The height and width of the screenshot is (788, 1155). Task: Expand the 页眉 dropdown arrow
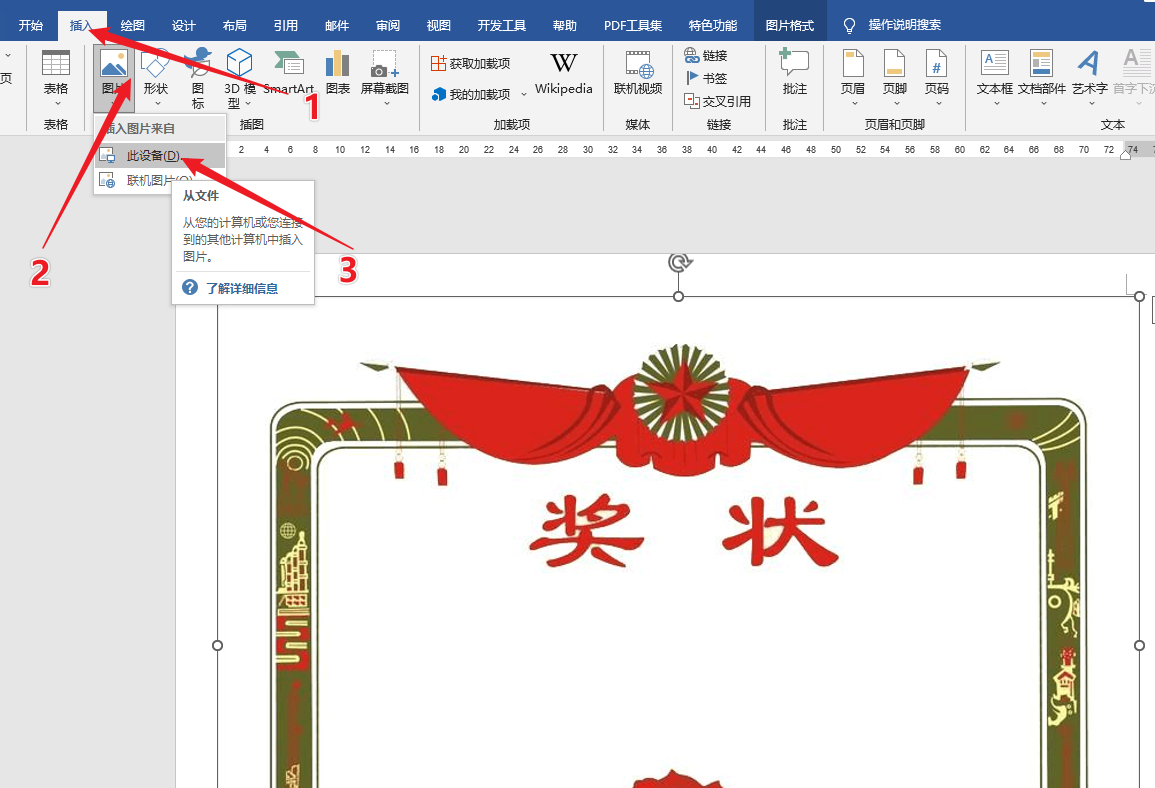[853, 104]
